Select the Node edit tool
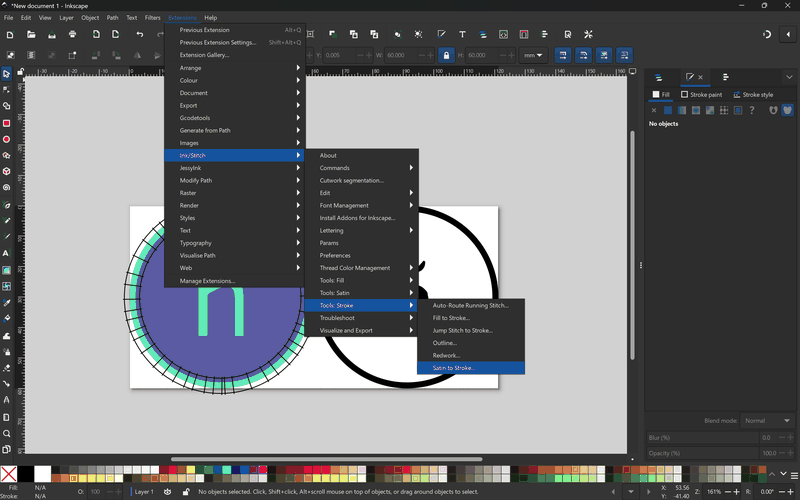 [x=6, y=90]
